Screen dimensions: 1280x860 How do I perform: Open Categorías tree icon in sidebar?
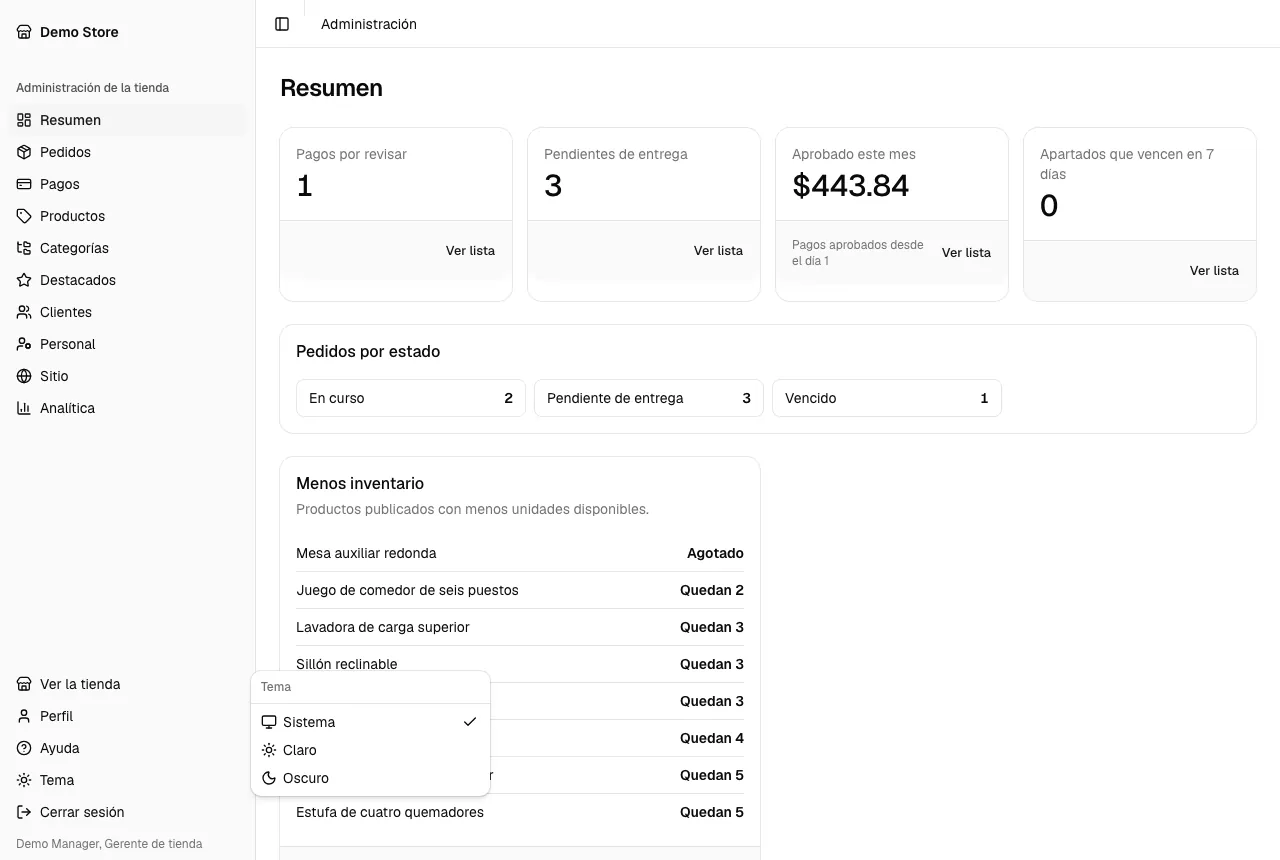point(24,248)
